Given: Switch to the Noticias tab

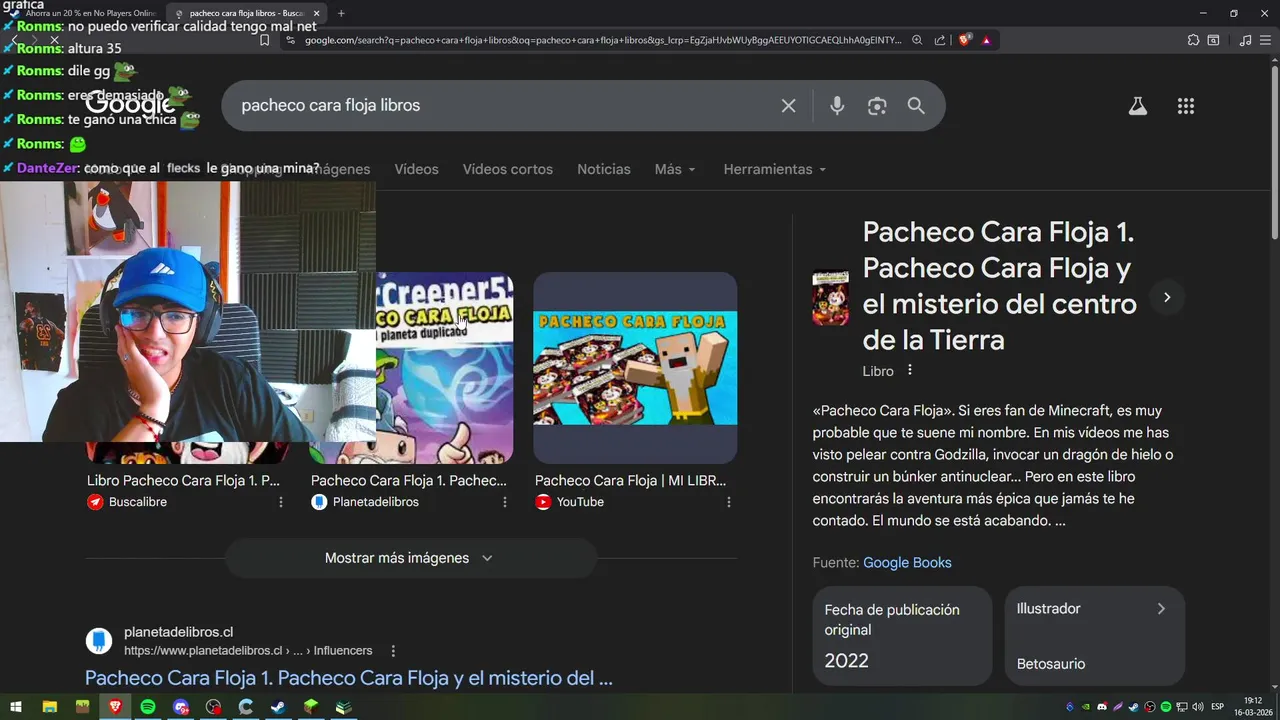Looking at the screenshot, I should point(604,169).
